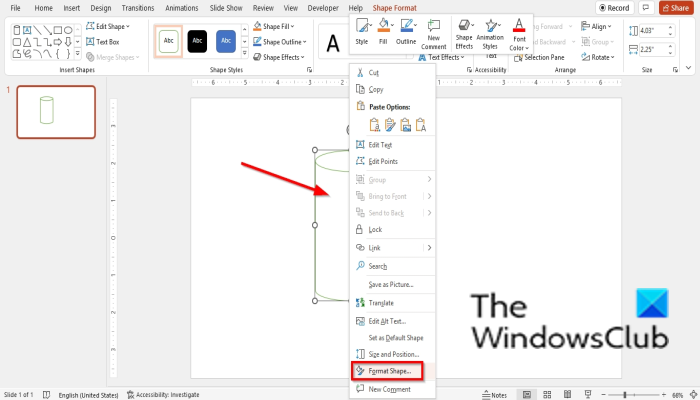Screen dimensions: 700x400
Task: Open the Rotate dropdown
Action: point(598,57)
